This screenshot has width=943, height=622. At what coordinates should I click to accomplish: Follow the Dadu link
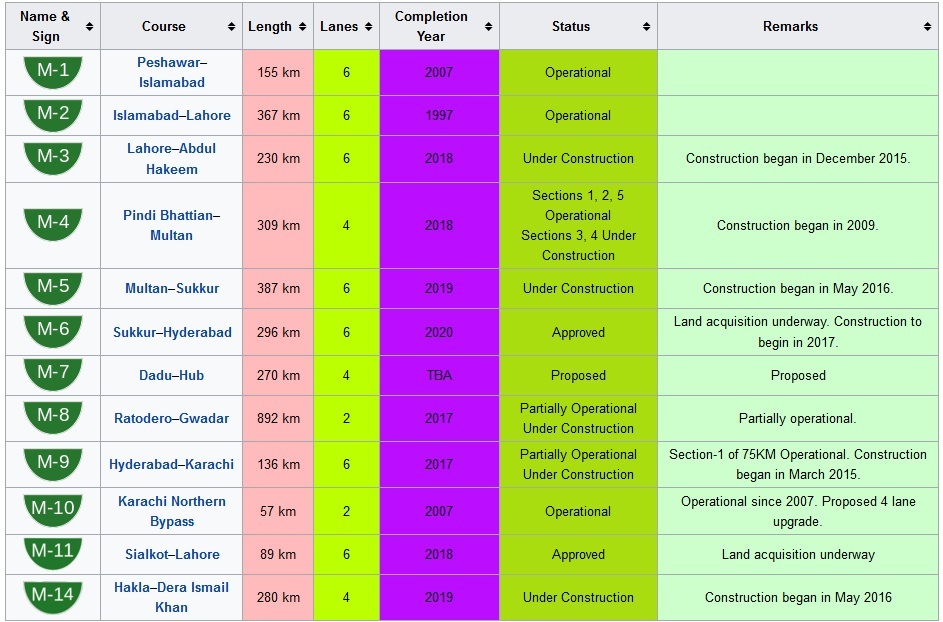155,375
